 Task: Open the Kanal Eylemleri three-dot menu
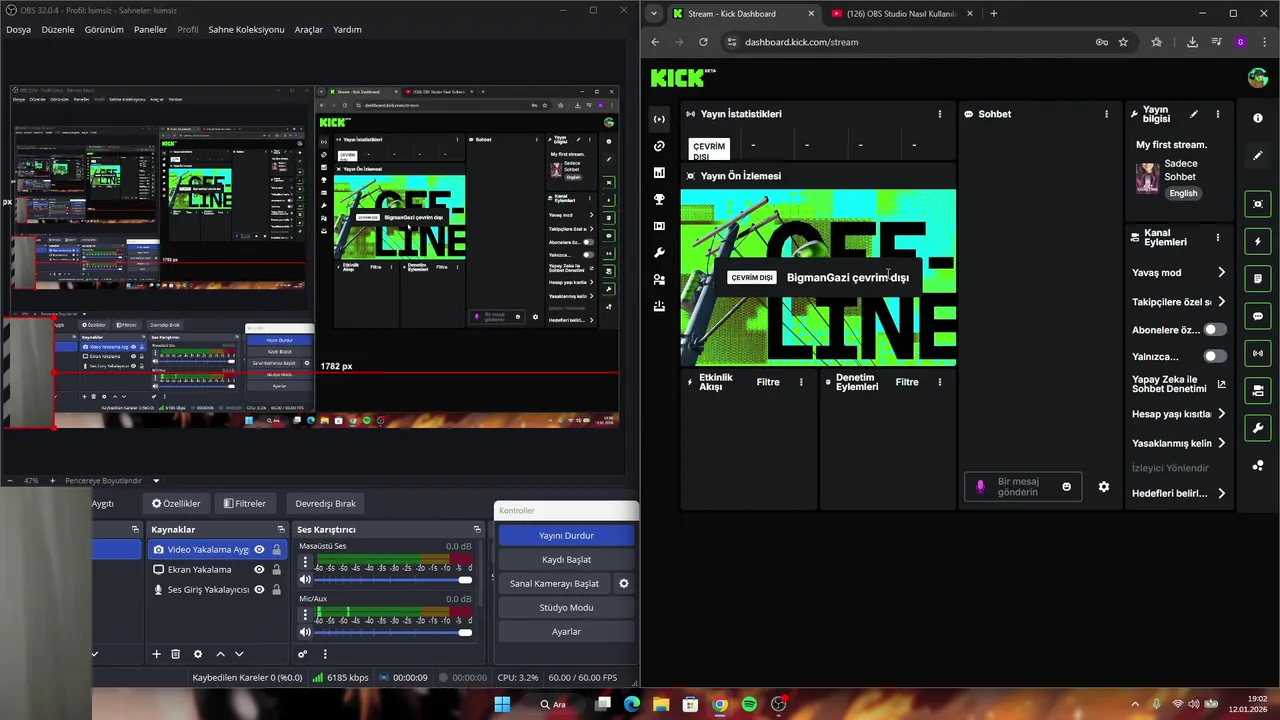tap(1217, 238)
